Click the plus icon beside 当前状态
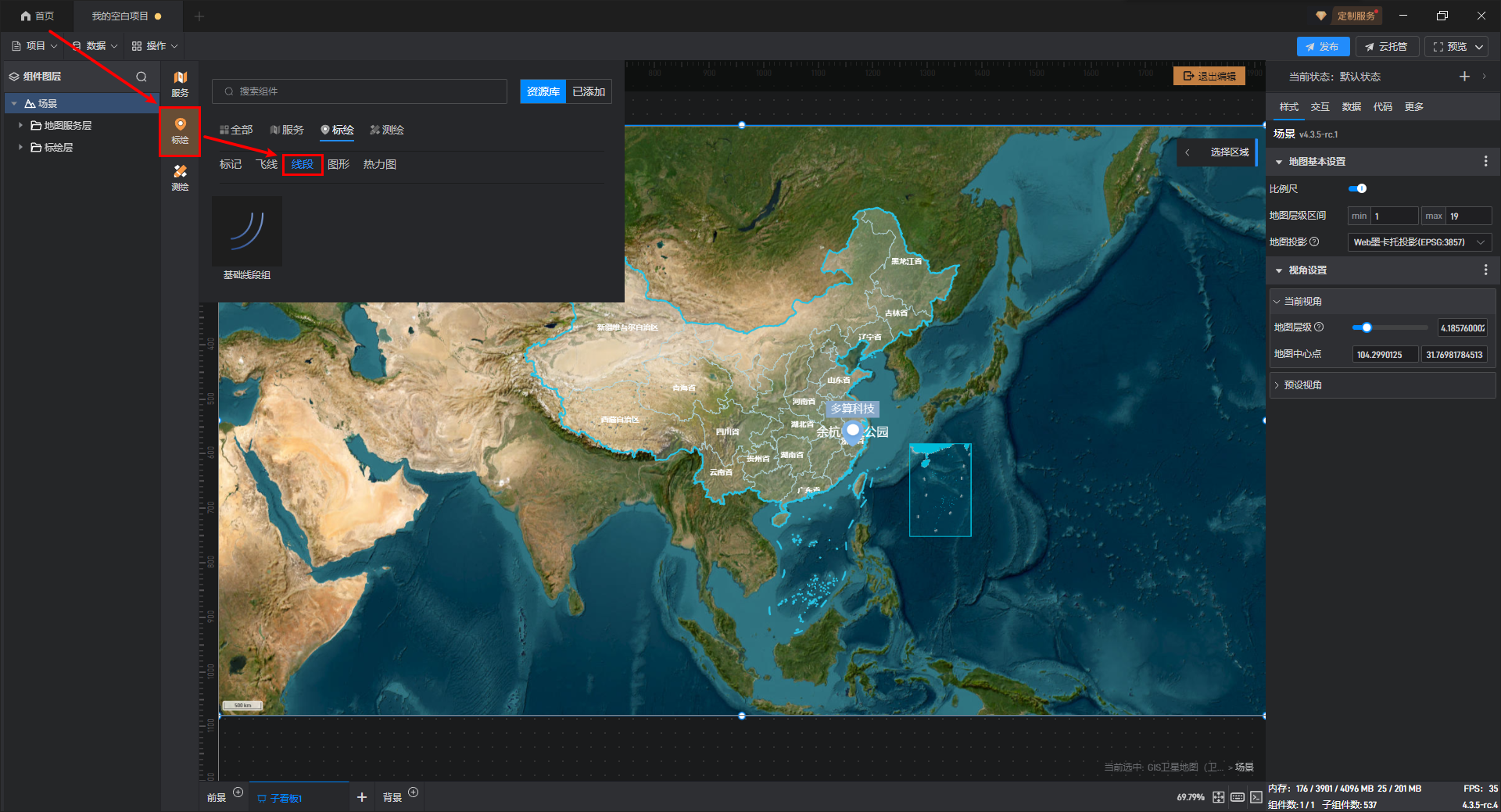Viewport: 1501px width, 812px height. coord(1464,77)
